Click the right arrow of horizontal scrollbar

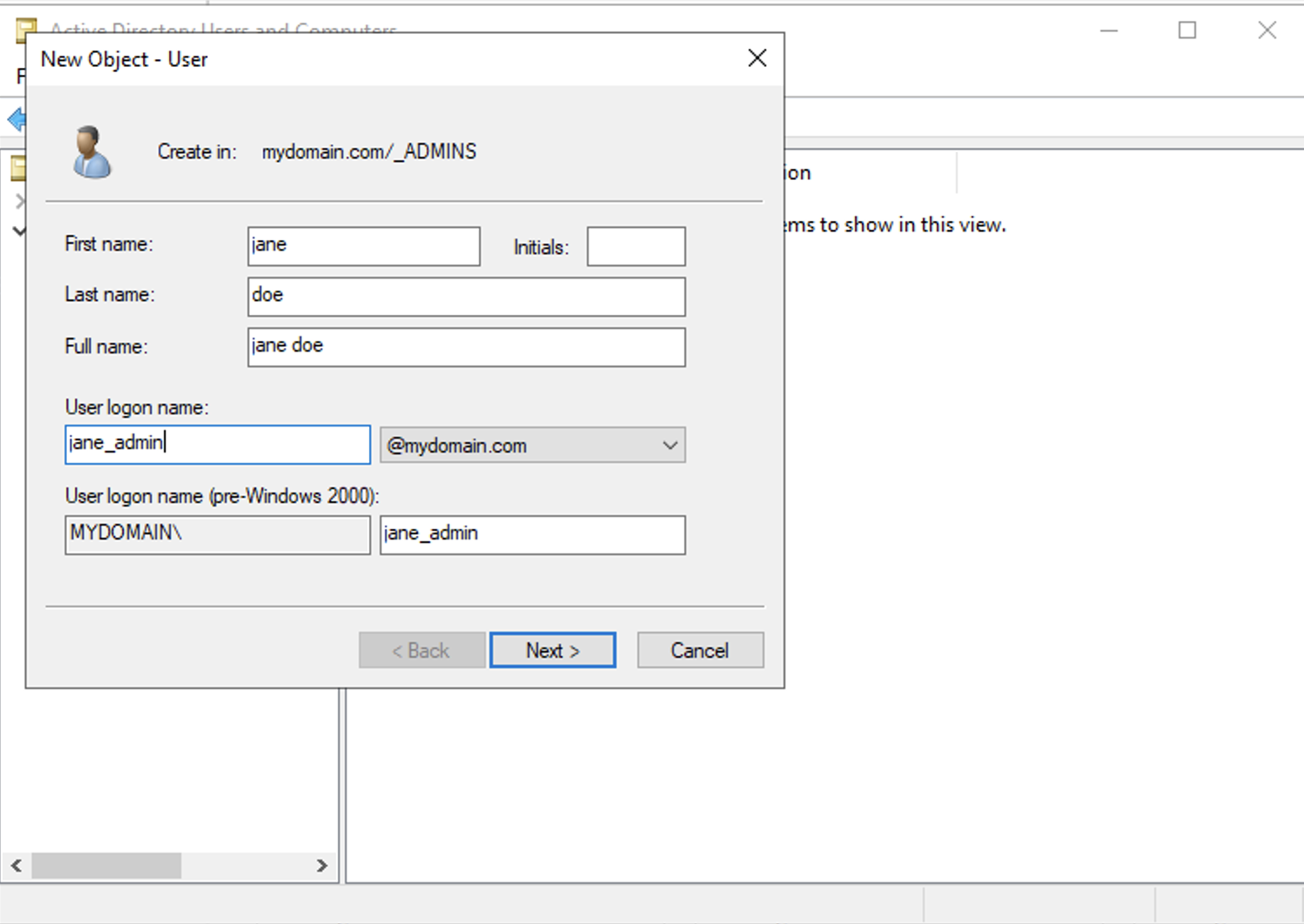pos(322,866)
